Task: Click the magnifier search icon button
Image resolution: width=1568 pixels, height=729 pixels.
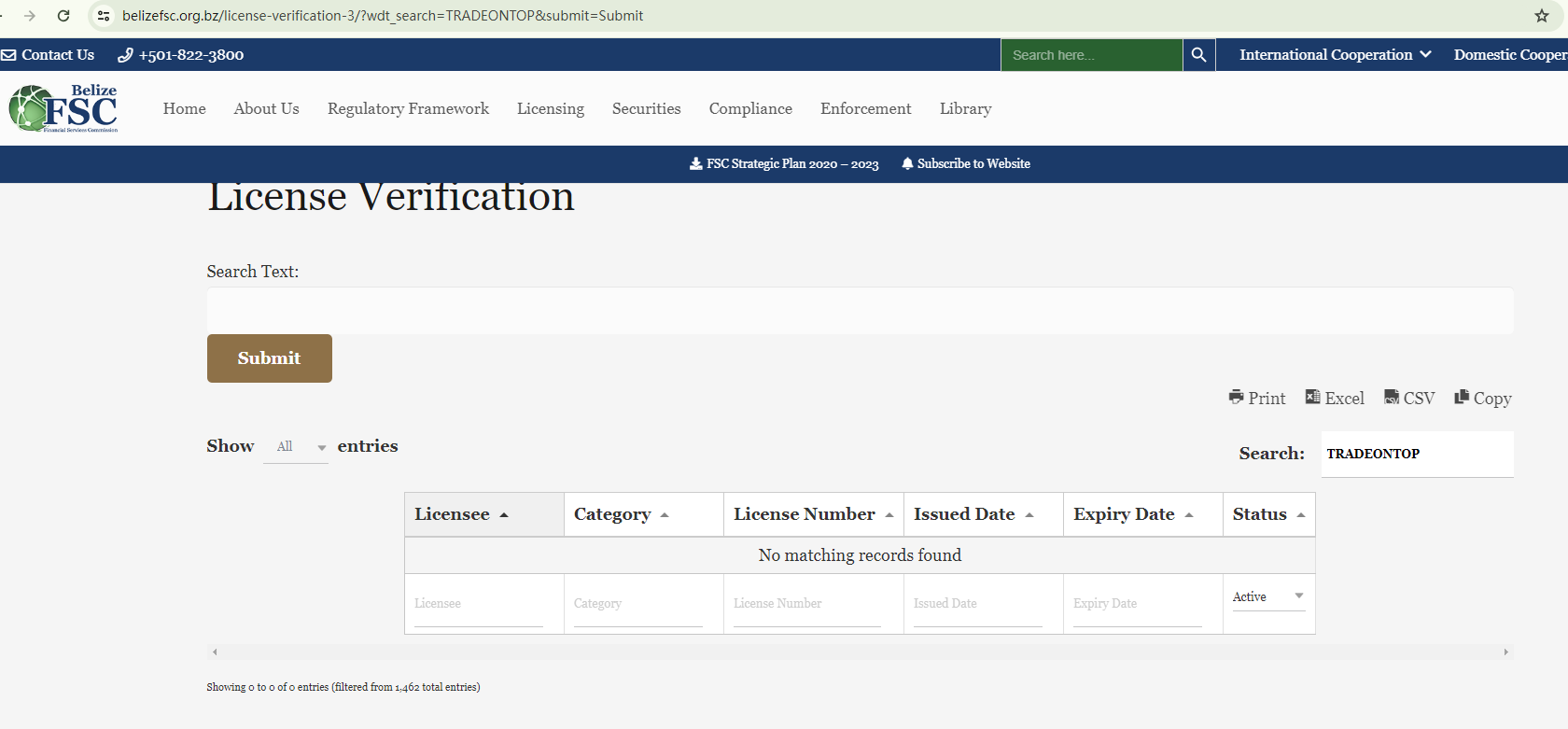Action: [x=1198, y=55]
